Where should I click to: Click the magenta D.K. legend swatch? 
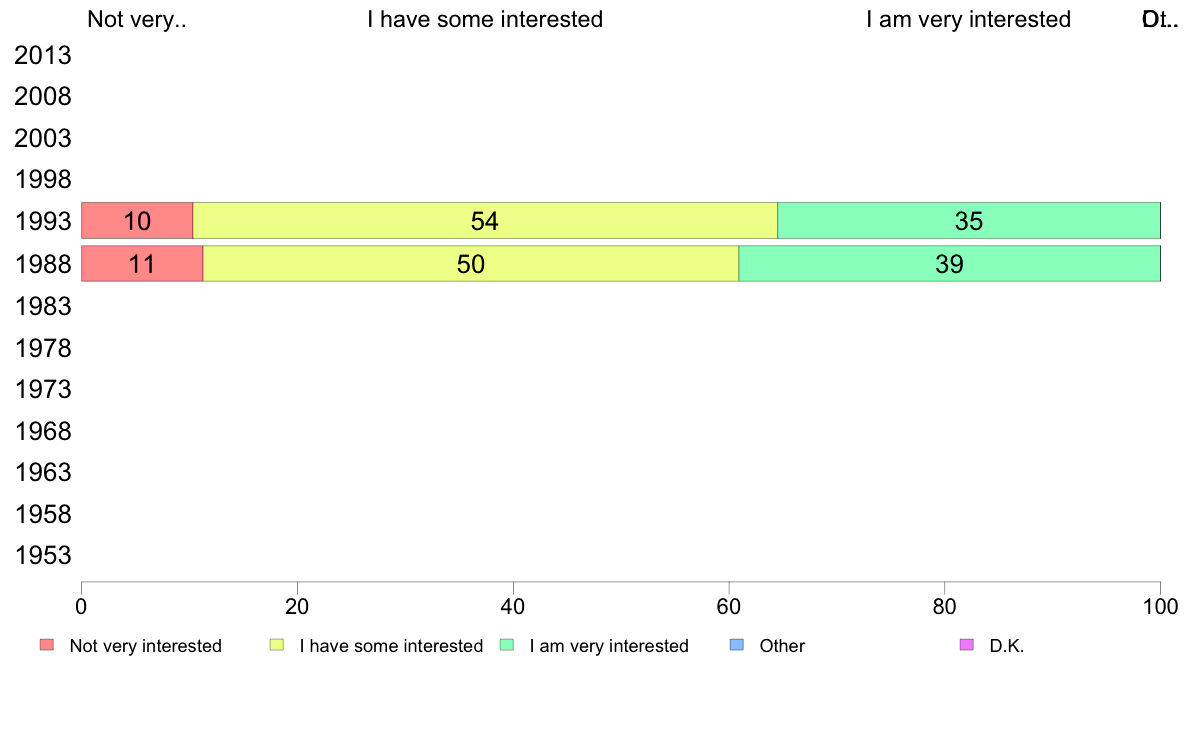point(967,645)
